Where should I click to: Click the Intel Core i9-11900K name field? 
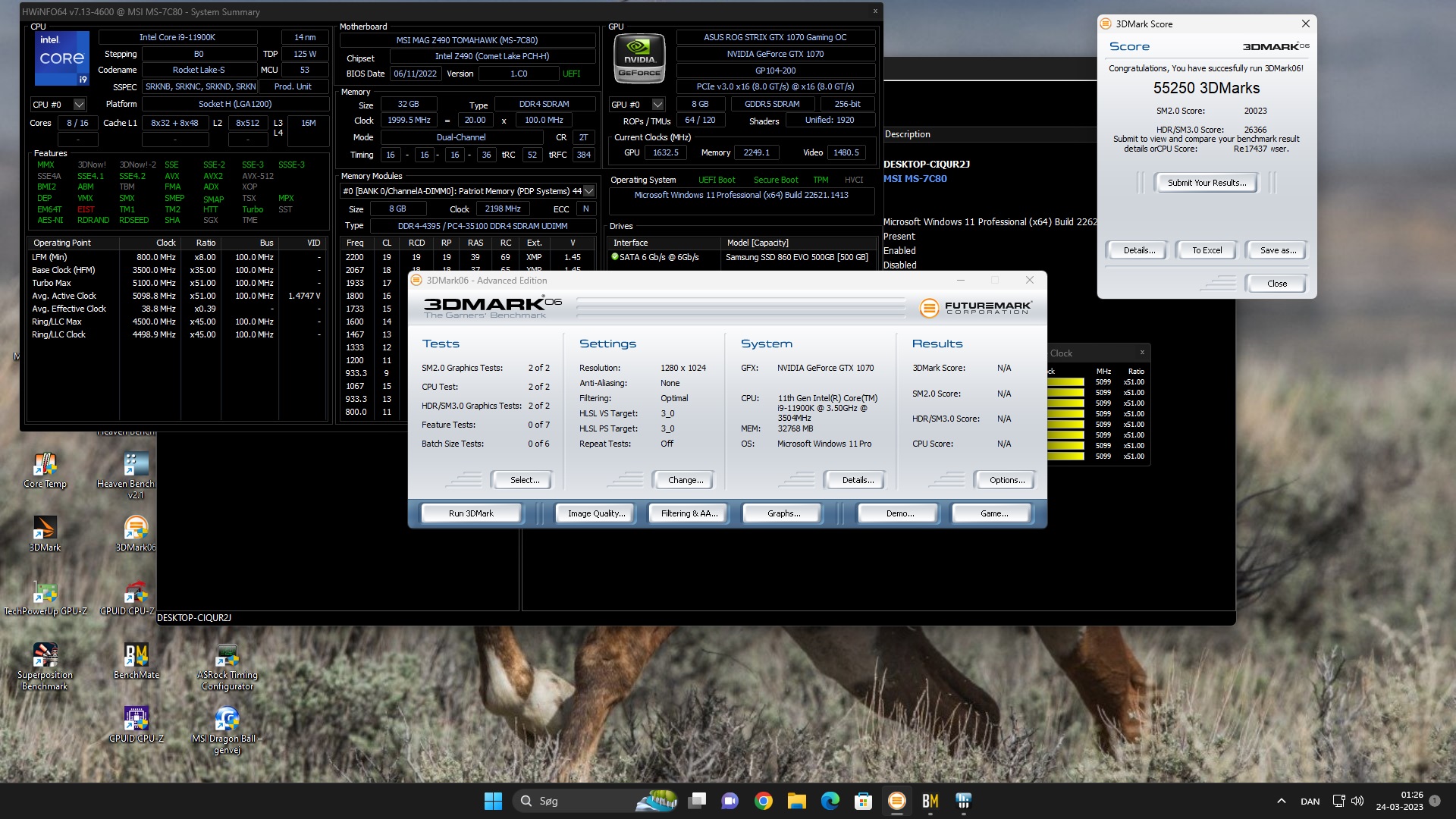[177, 37]
